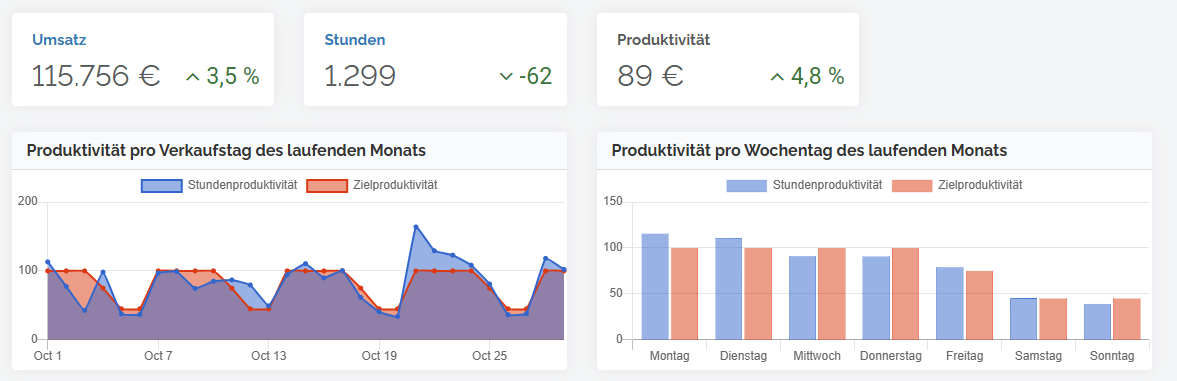Click the blue Montag bar

coord(655,286)
